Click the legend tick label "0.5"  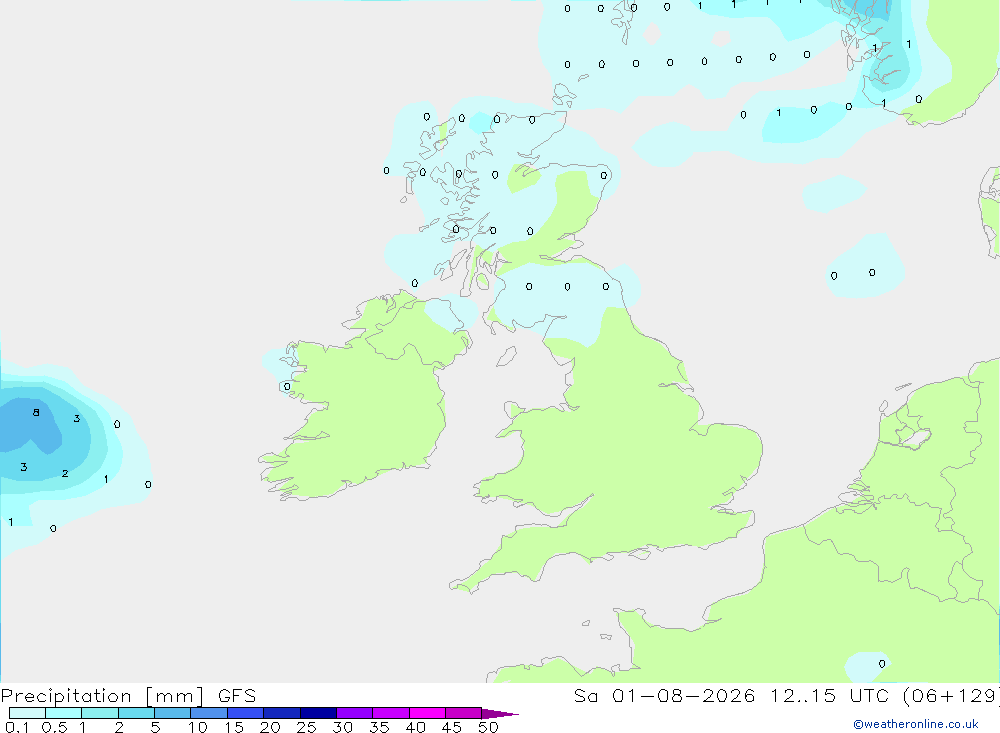click(x=54, y=727)
